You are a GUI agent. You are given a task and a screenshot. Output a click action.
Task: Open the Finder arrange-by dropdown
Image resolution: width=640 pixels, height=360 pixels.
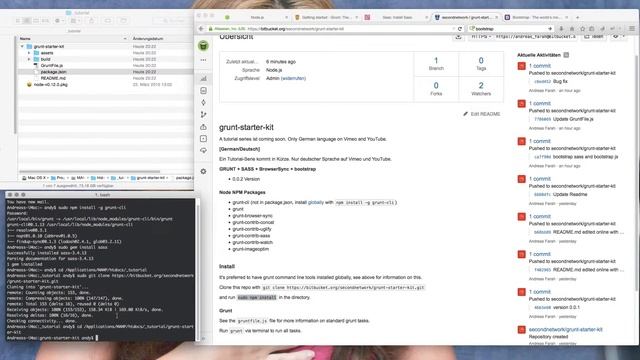(x=75, y=20)
